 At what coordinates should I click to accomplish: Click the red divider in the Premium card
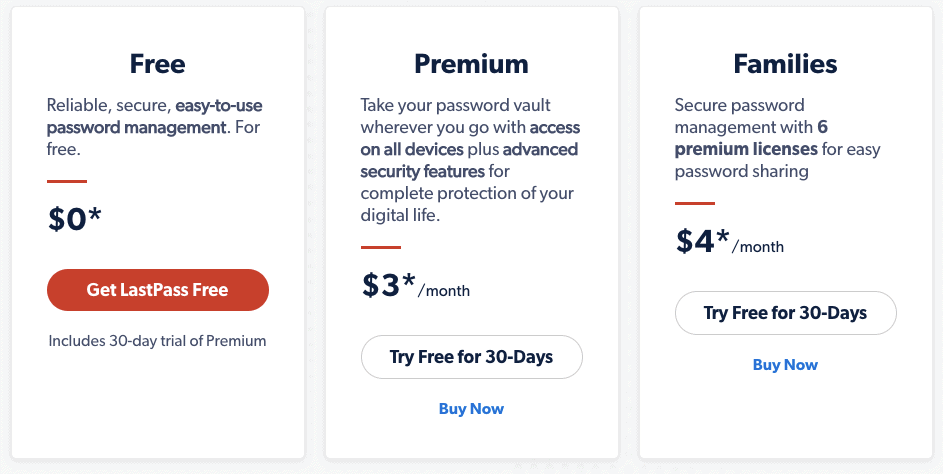tap(381, 247)
